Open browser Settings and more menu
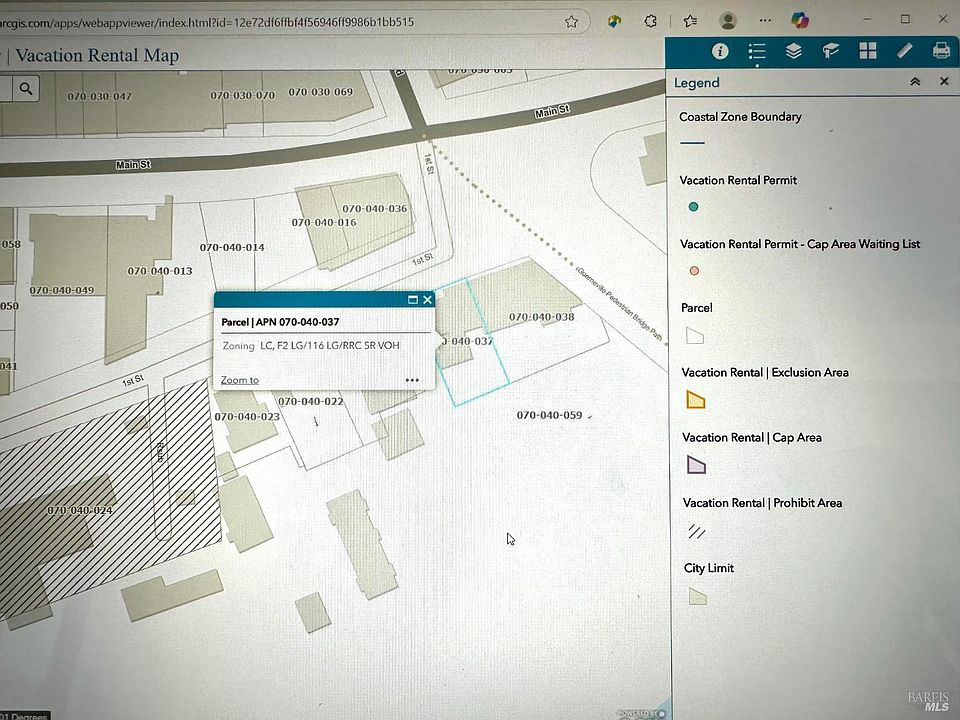 point(765,21)
